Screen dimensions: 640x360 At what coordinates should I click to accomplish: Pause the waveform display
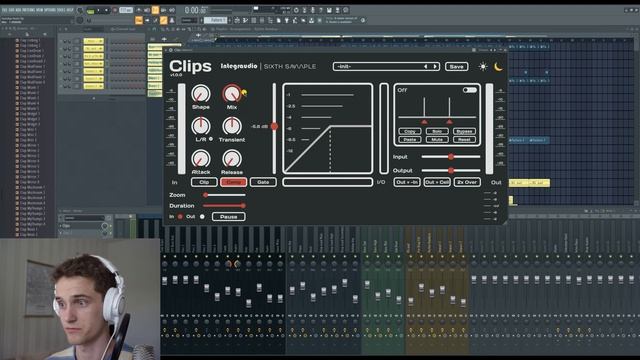(x=229, y=217)
